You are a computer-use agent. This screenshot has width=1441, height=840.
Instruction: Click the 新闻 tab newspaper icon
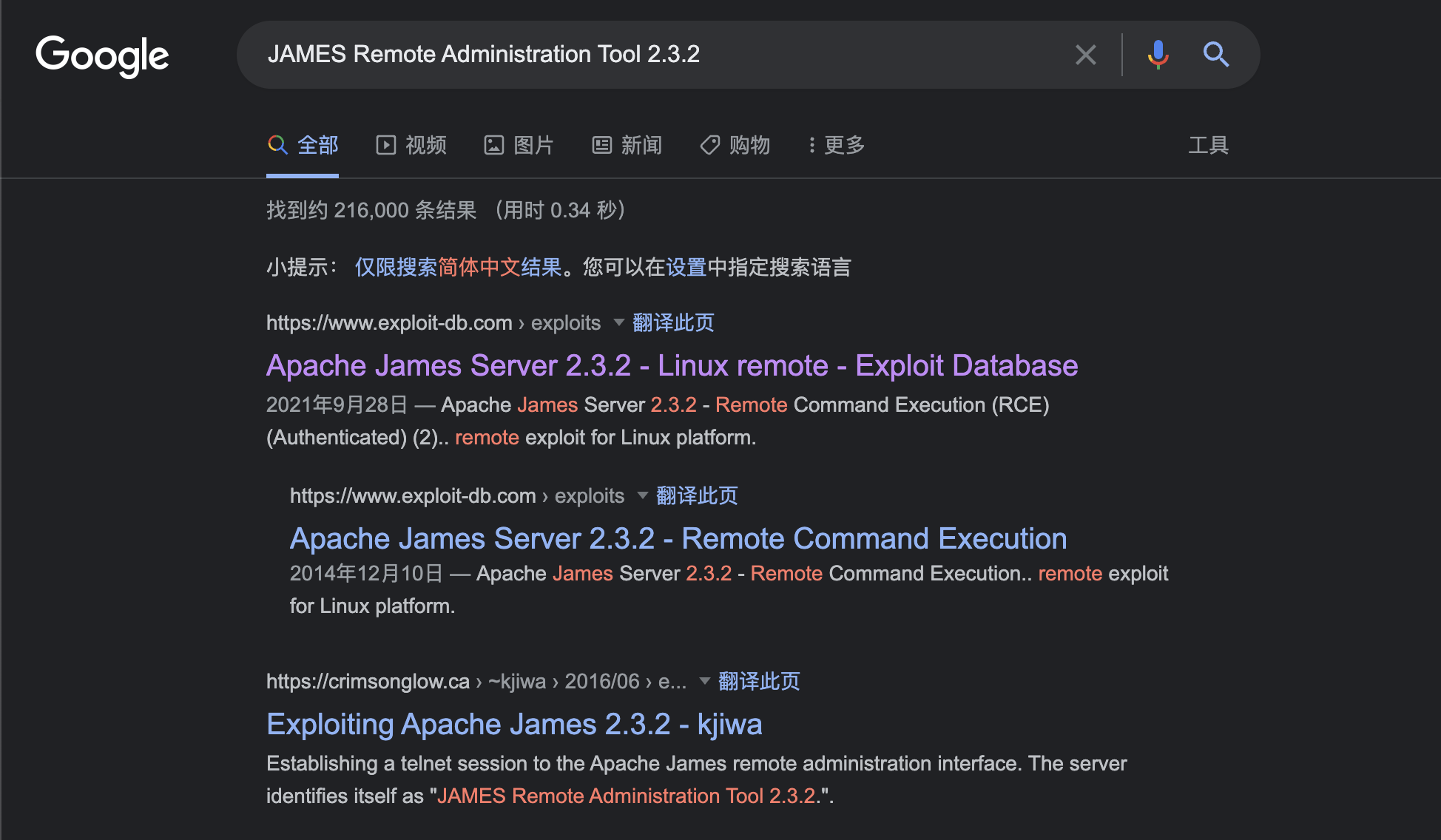coord(602,145)
